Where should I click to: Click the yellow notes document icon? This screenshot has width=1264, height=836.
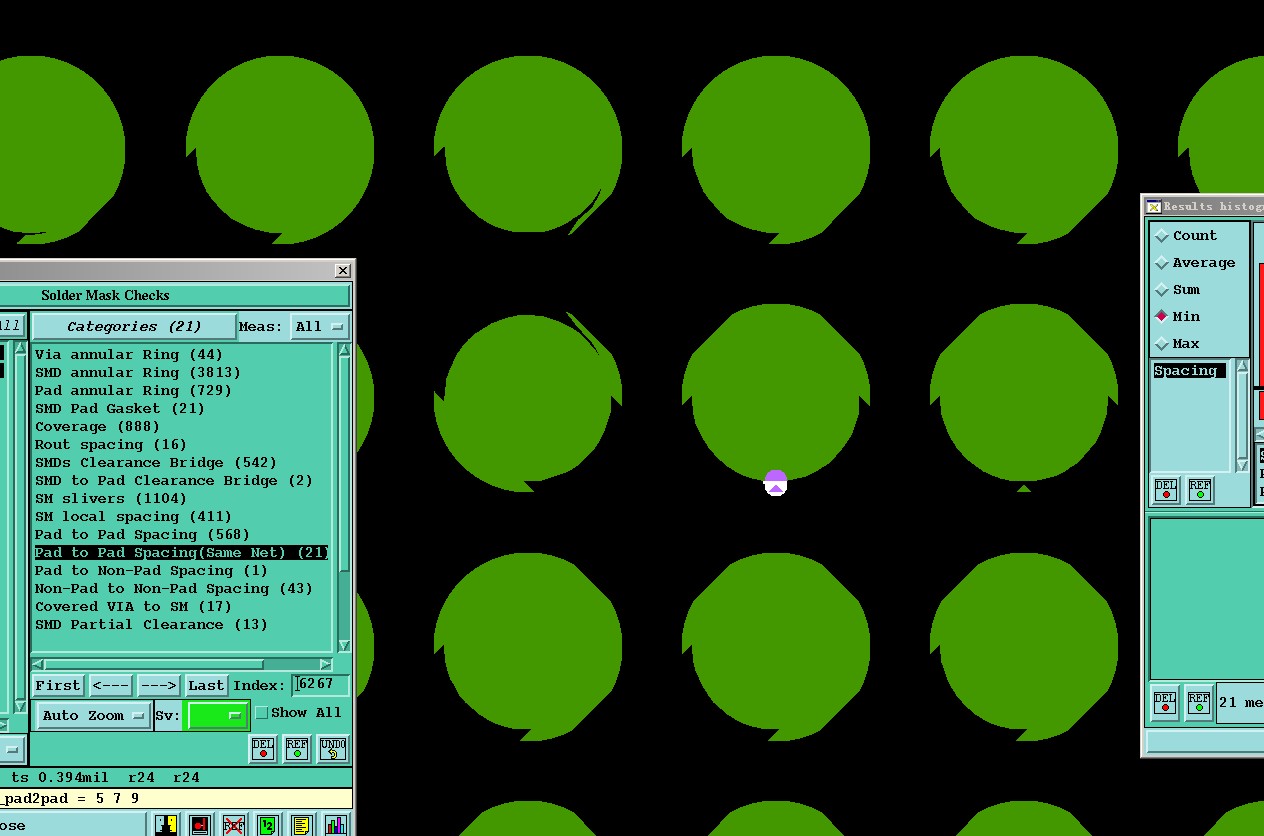301,825
